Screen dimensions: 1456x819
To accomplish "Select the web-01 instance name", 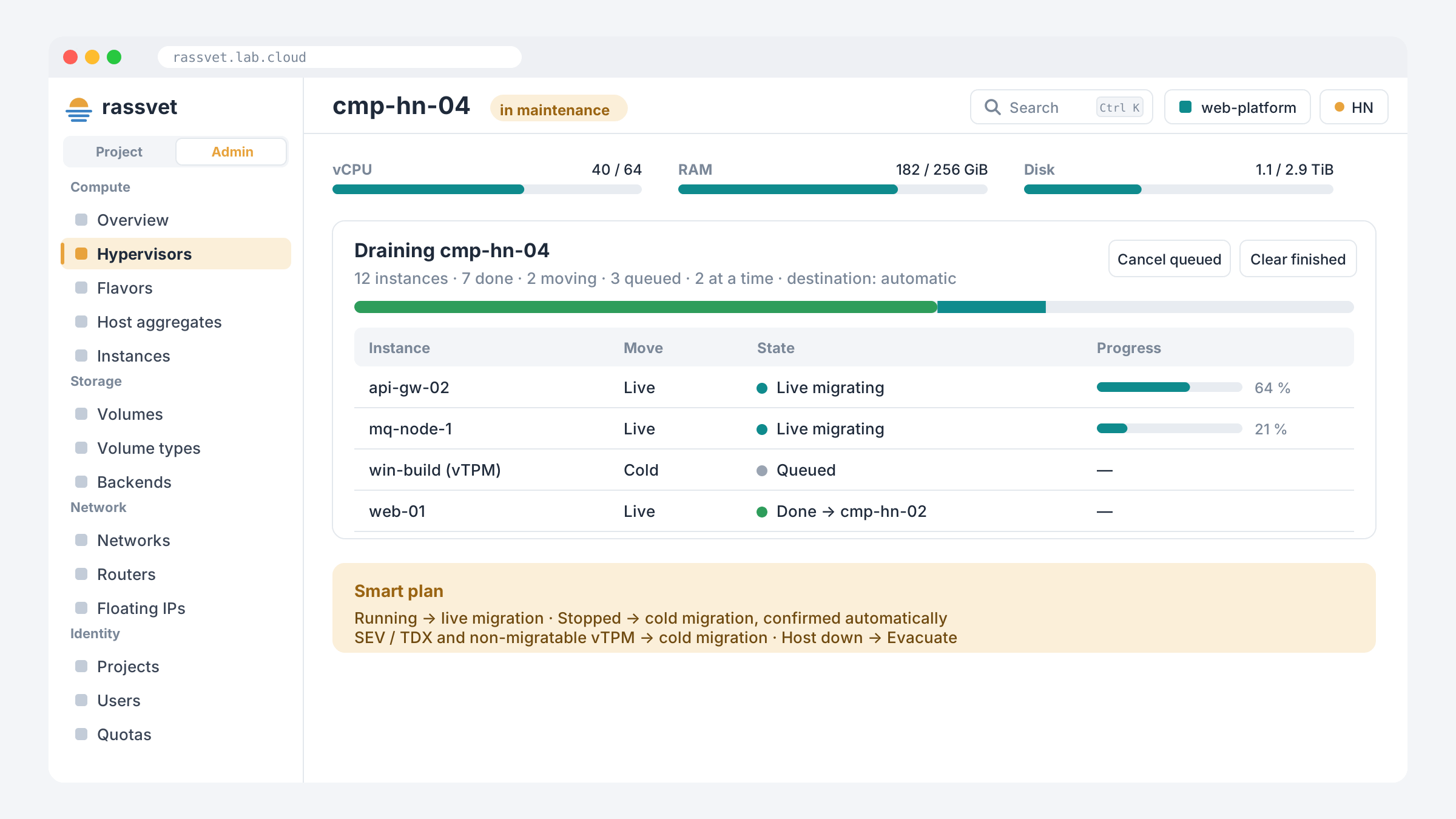I will coord(397,511).
